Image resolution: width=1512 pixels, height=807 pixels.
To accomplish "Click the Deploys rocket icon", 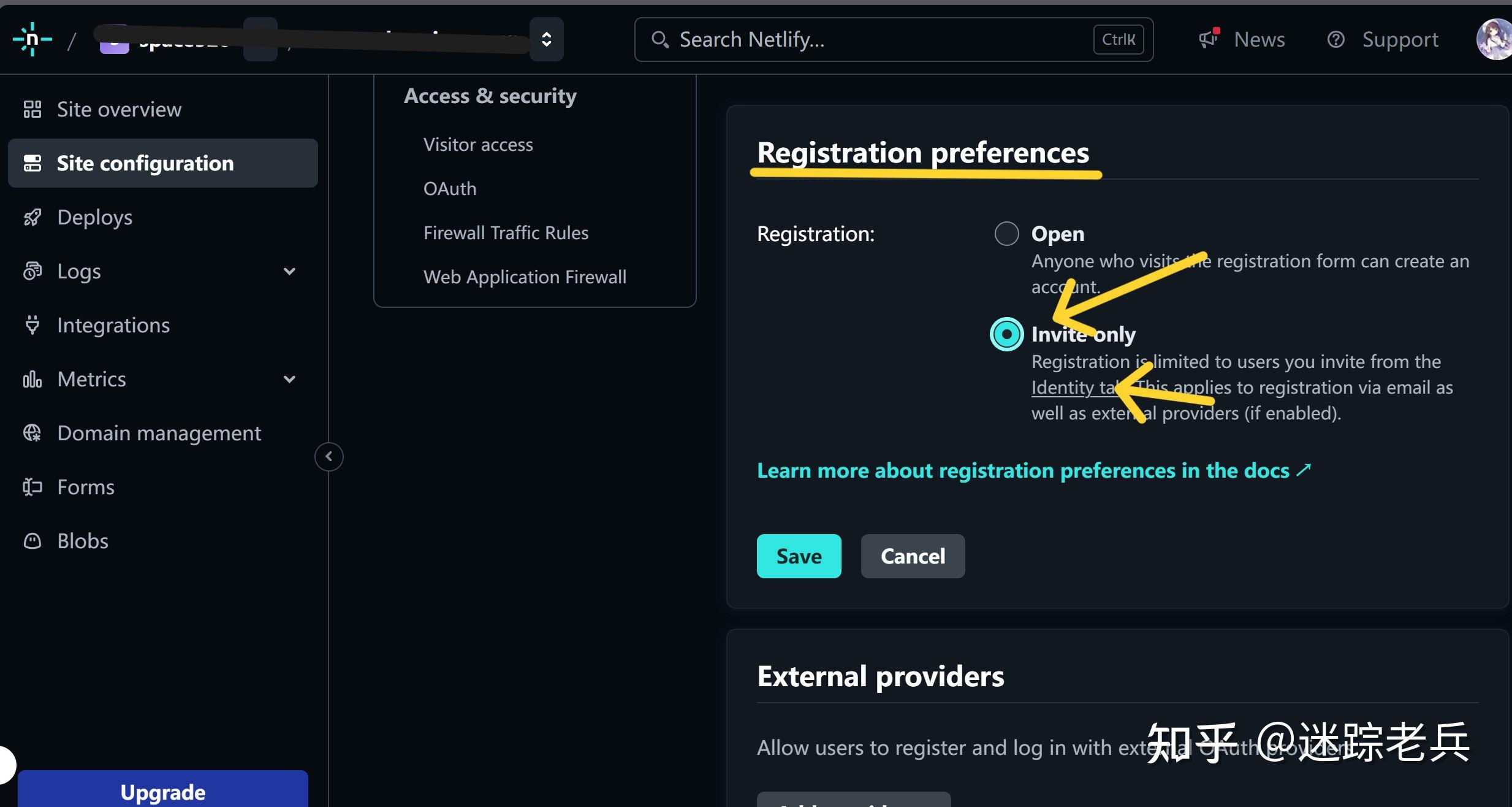I will click(32, 217).
